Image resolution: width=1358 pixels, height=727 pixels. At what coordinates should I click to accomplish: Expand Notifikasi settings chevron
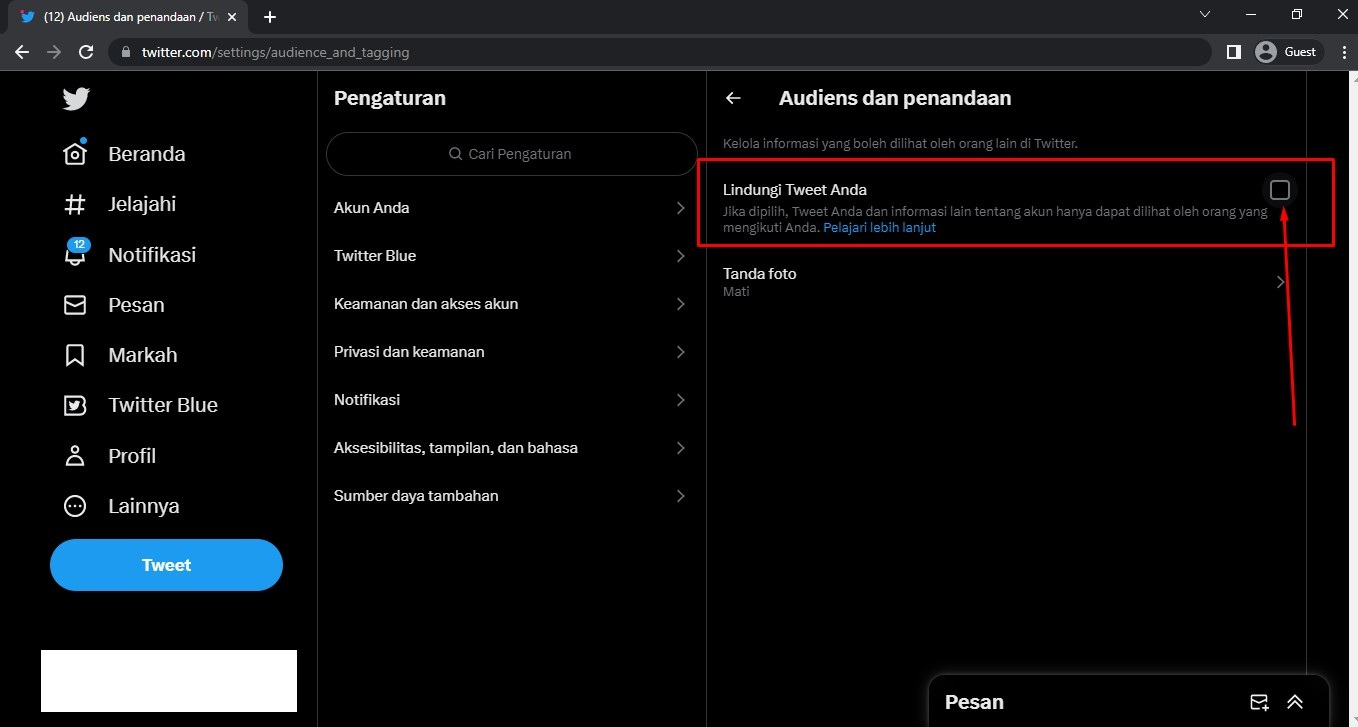[681, 400]
